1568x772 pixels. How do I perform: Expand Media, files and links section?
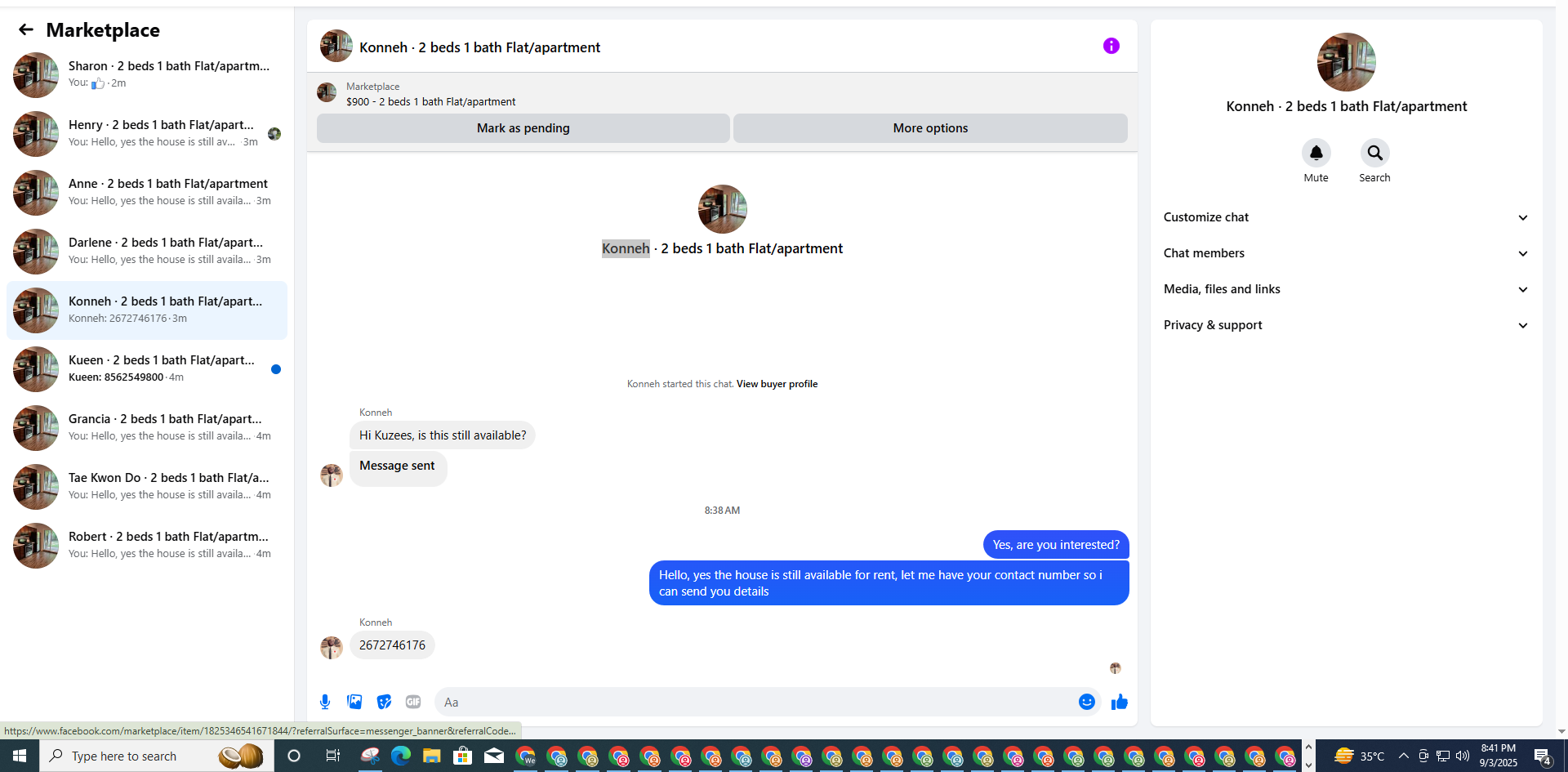tap(1346, 289)
